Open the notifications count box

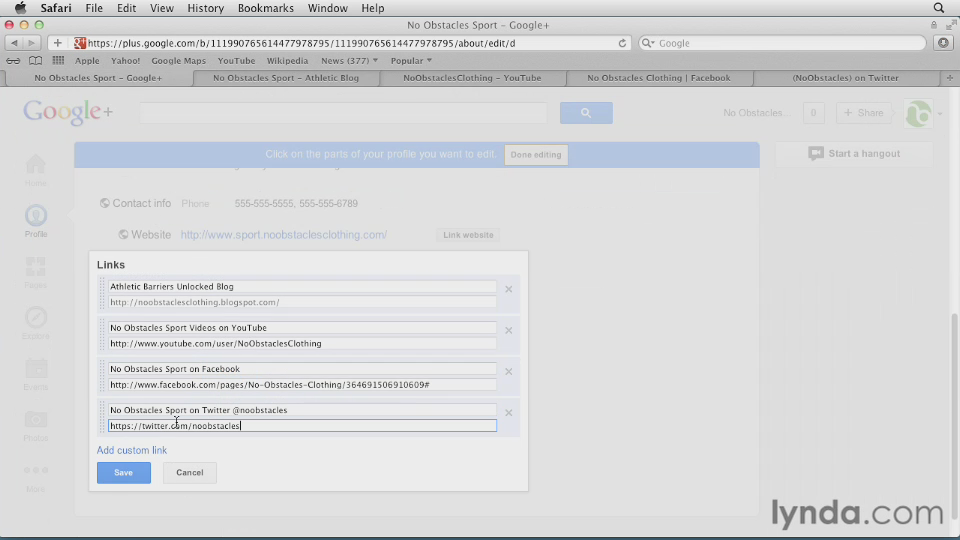coord(813,113)
